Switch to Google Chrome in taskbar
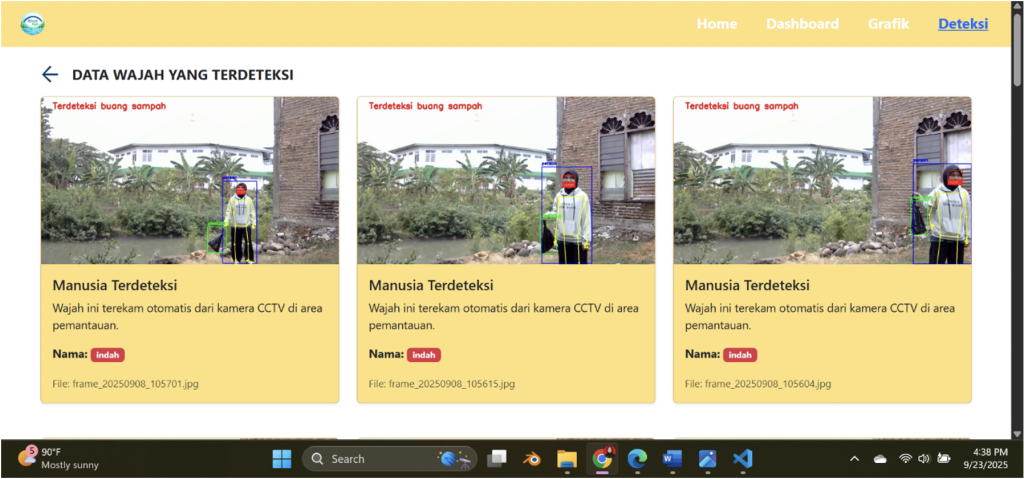This screenshot has width=1024, height=479. coord(602,458)
